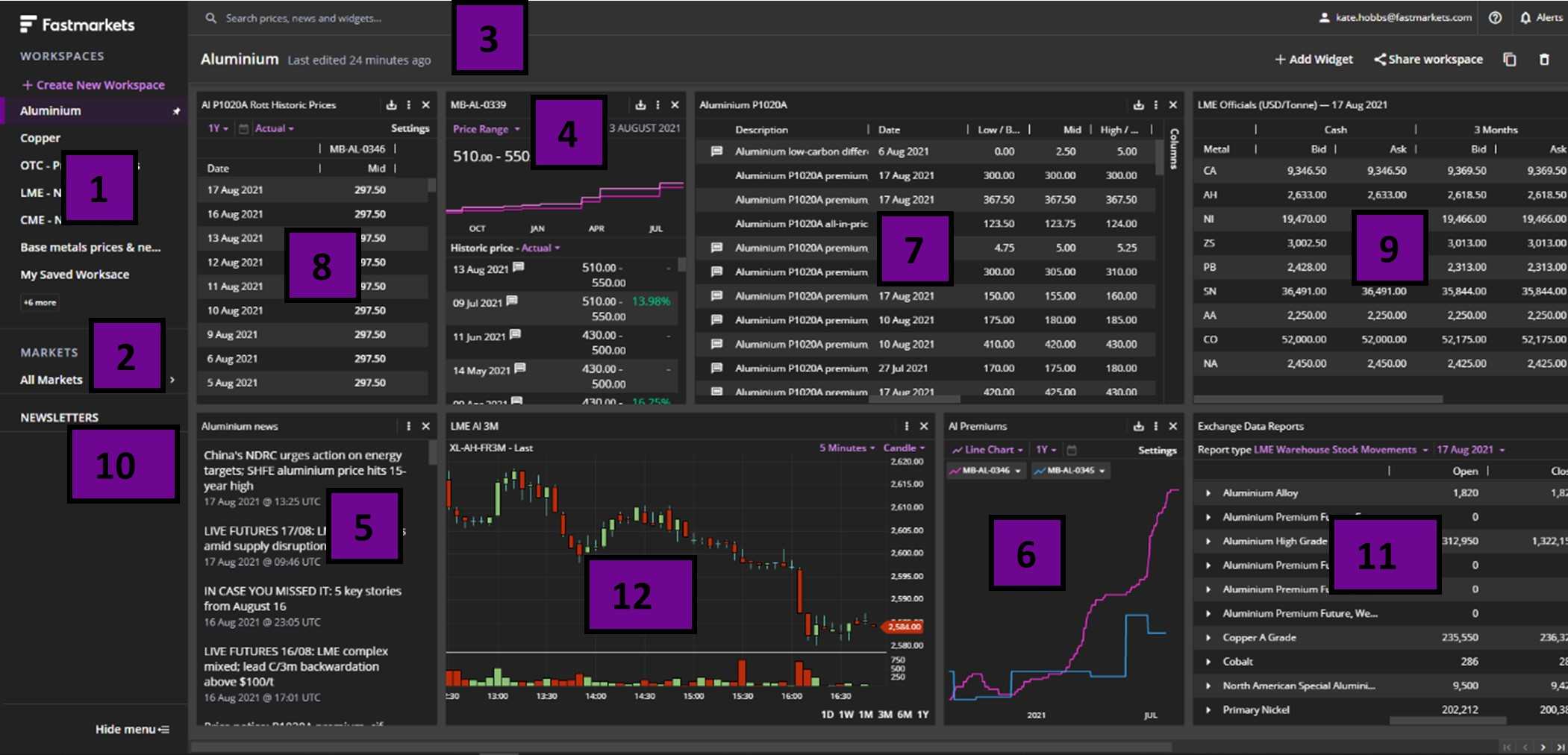Click the Add Widget button

(1313, 59)
